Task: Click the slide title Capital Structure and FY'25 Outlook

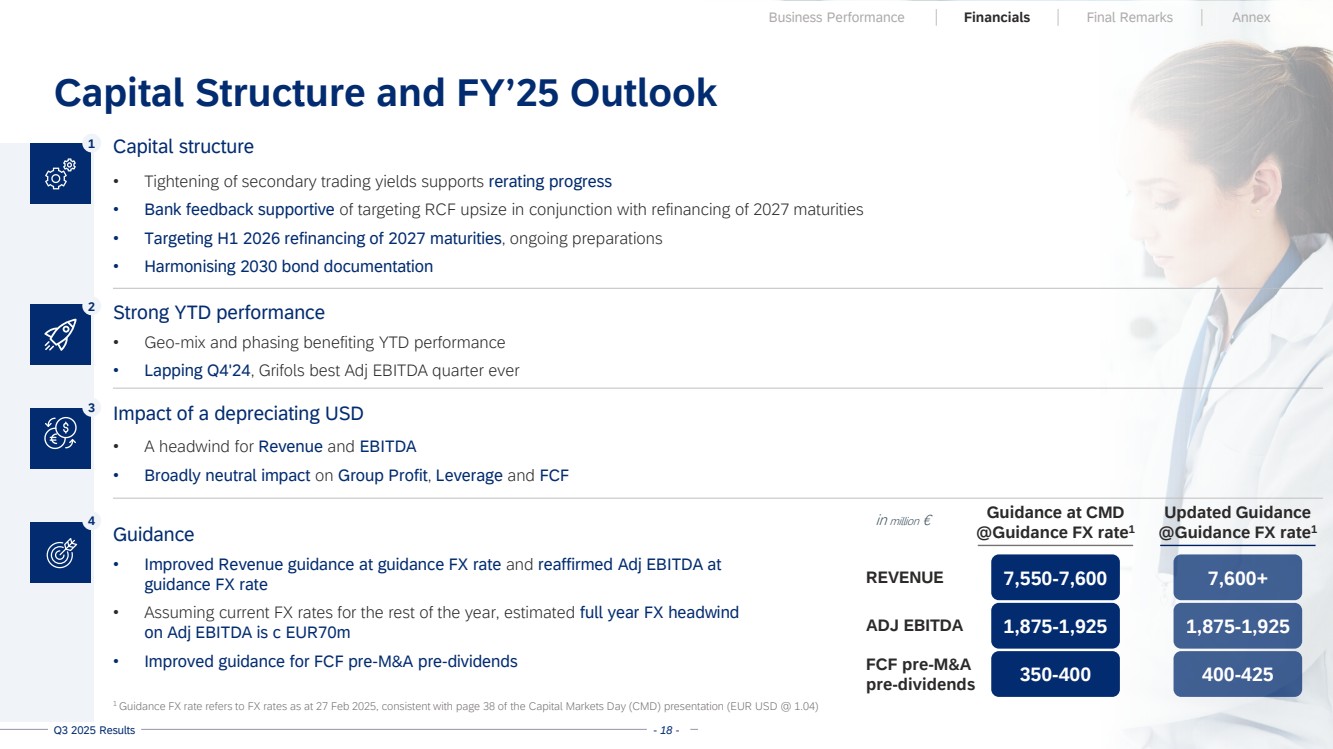Action: coord(385,92)
